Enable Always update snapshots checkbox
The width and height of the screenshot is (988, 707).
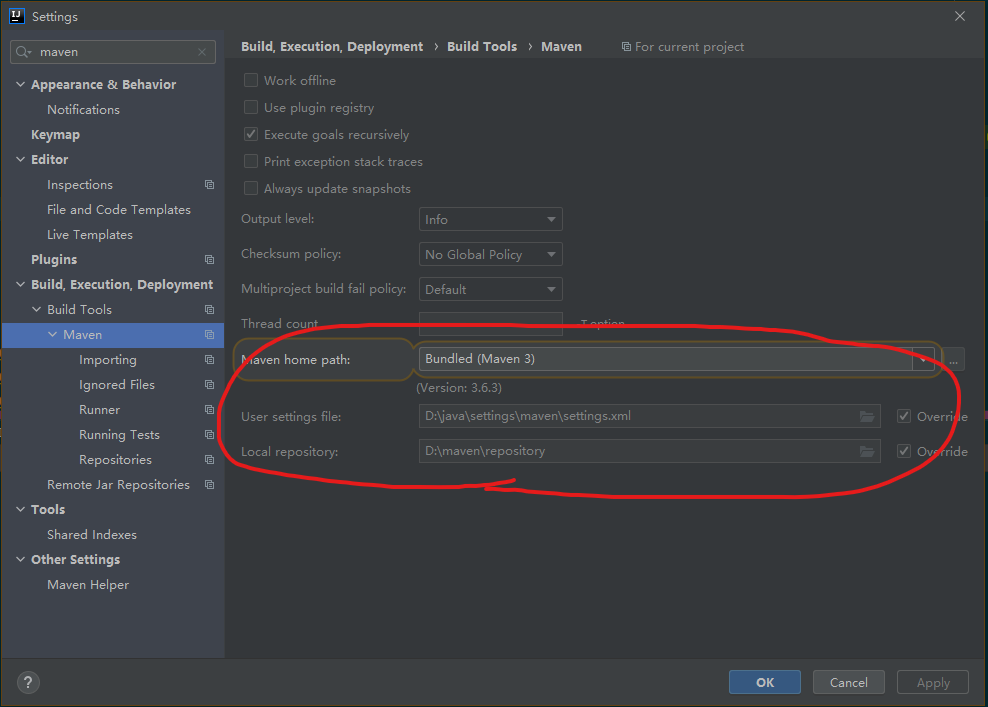click(251, 188)
